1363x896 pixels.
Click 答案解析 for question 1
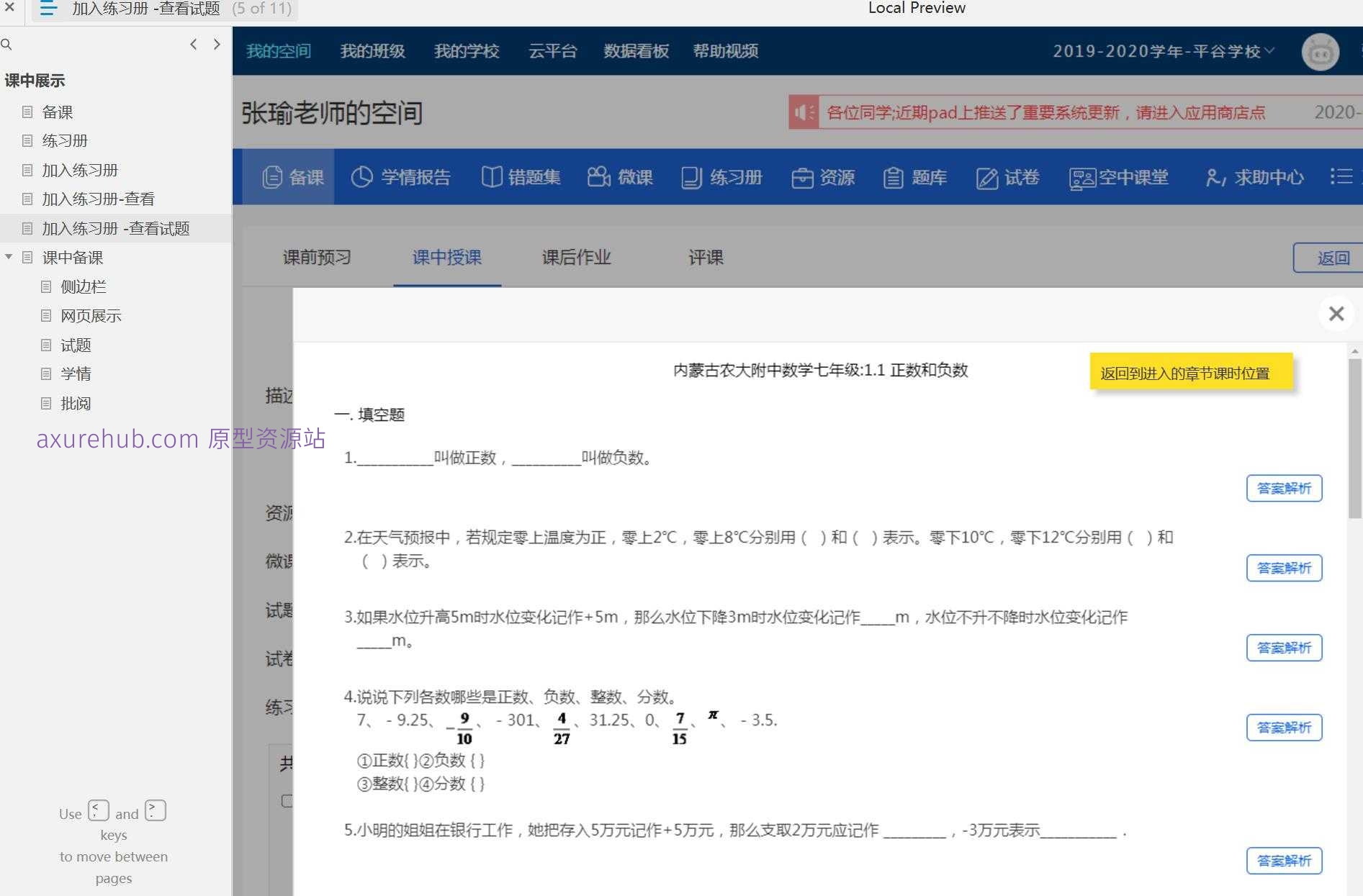pos(1284,488)
